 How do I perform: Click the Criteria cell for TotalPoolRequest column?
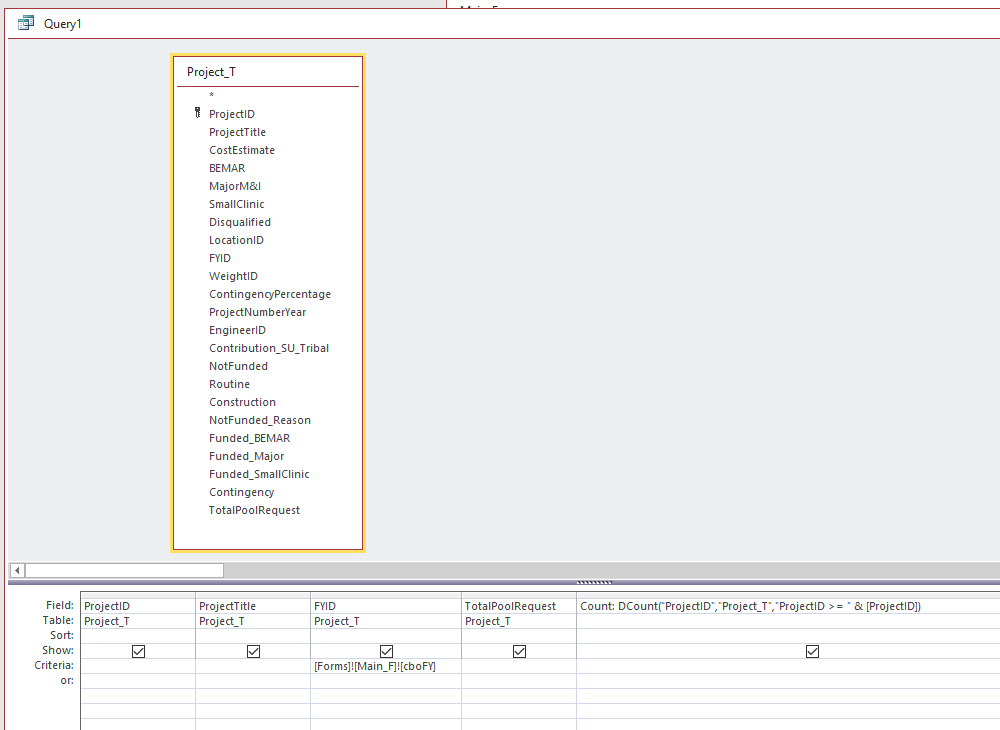coord(519,666)
